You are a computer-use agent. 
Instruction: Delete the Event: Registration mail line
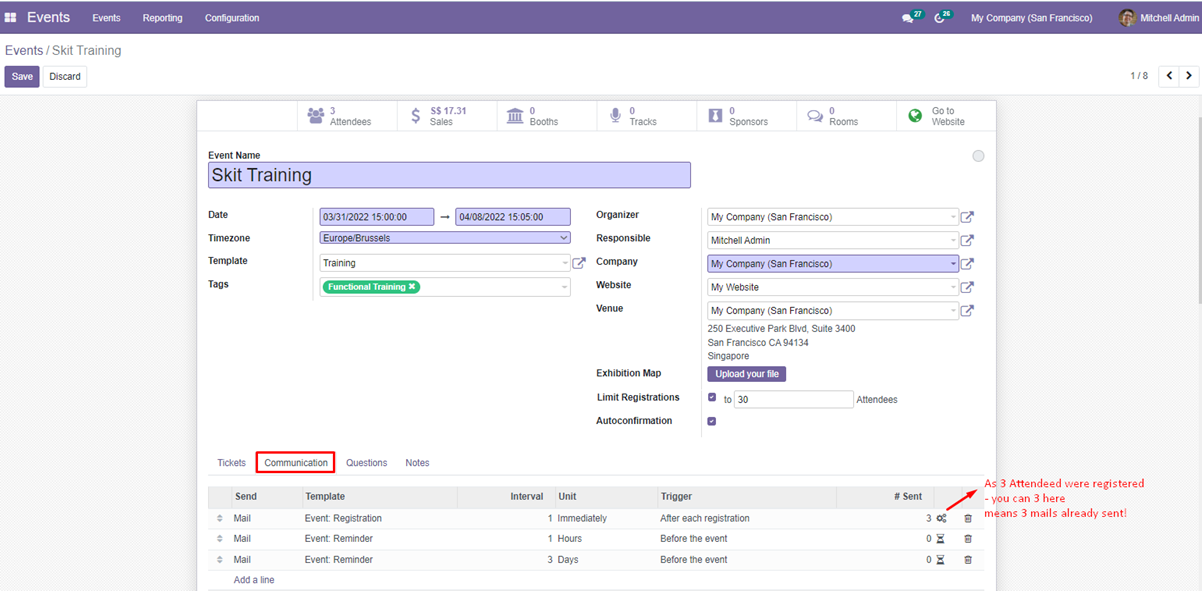point(967,519)
